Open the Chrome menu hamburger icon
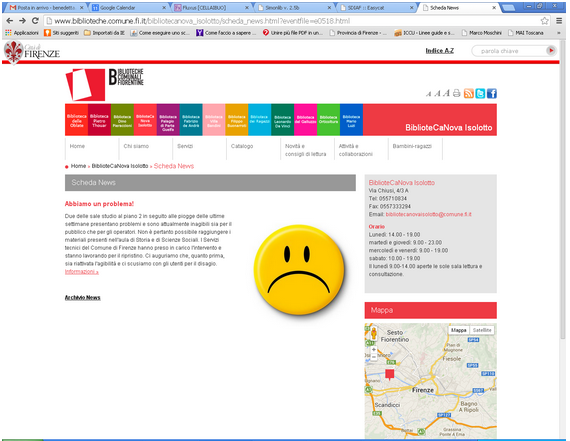The image size is (570, 441). point(559,21)
